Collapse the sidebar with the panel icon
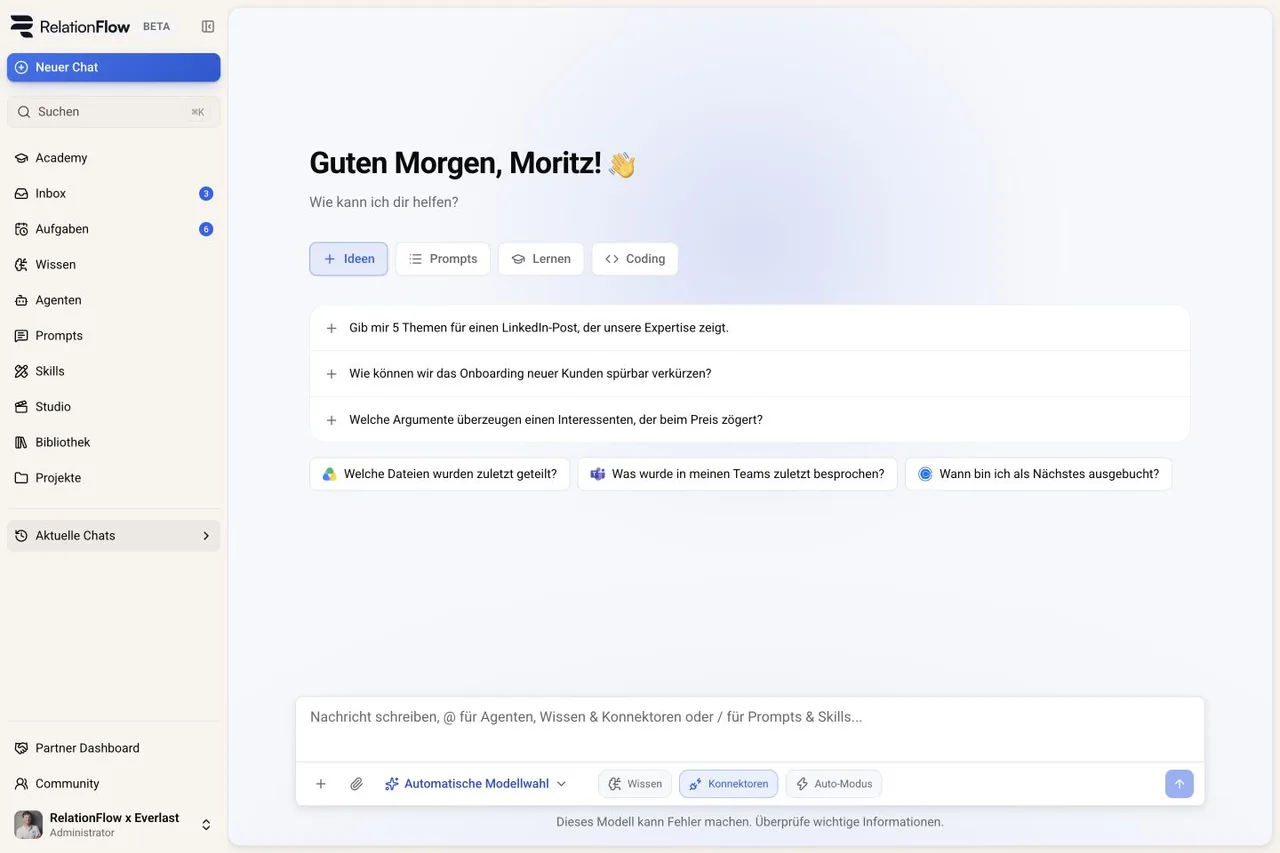 point(208,27)
